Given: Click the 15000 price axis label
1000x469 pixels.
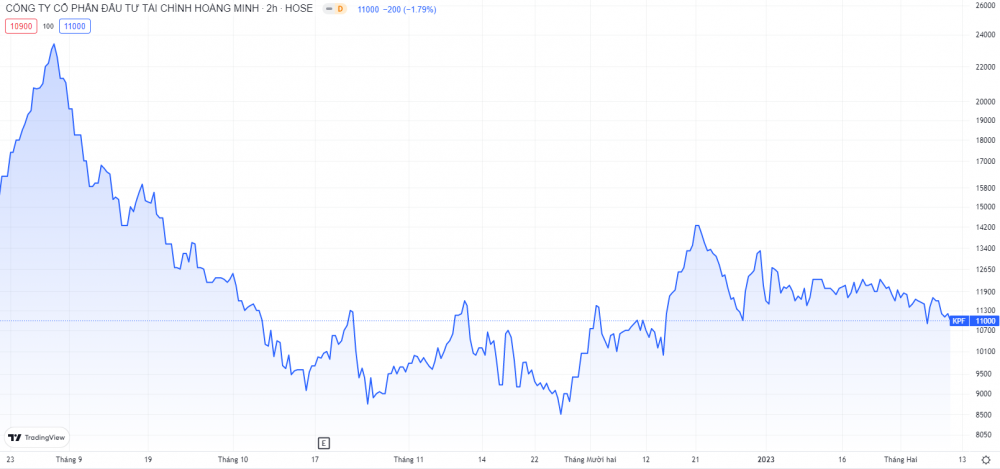Looking at the screenshot, I should click(x=985, y=207).
